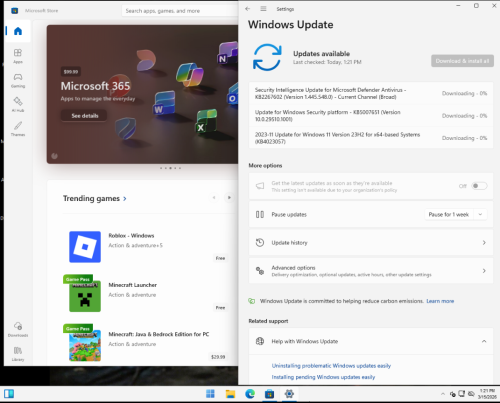Viewport: 500px width, 403px height.
Task: Click Minecraft: Java & Bedrock Edition title
Action: point(159,334)
